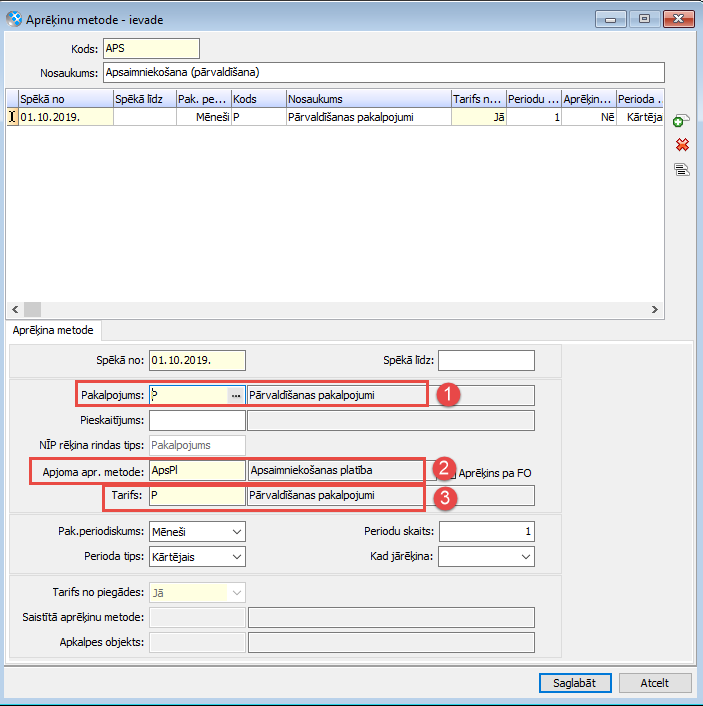Click the Spēkā līdz input field
The width and height of the screenshot is (703, 706).
coord(486,360)
